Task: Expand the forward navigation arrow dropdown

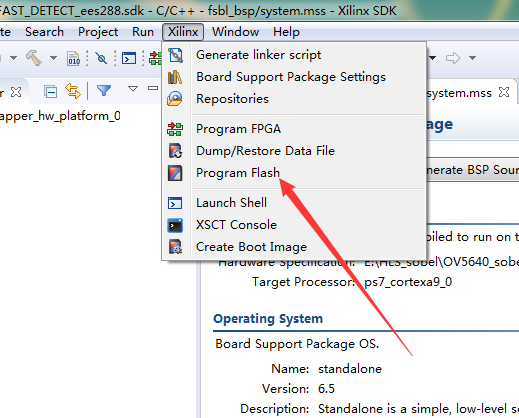Action: [472, 58]
